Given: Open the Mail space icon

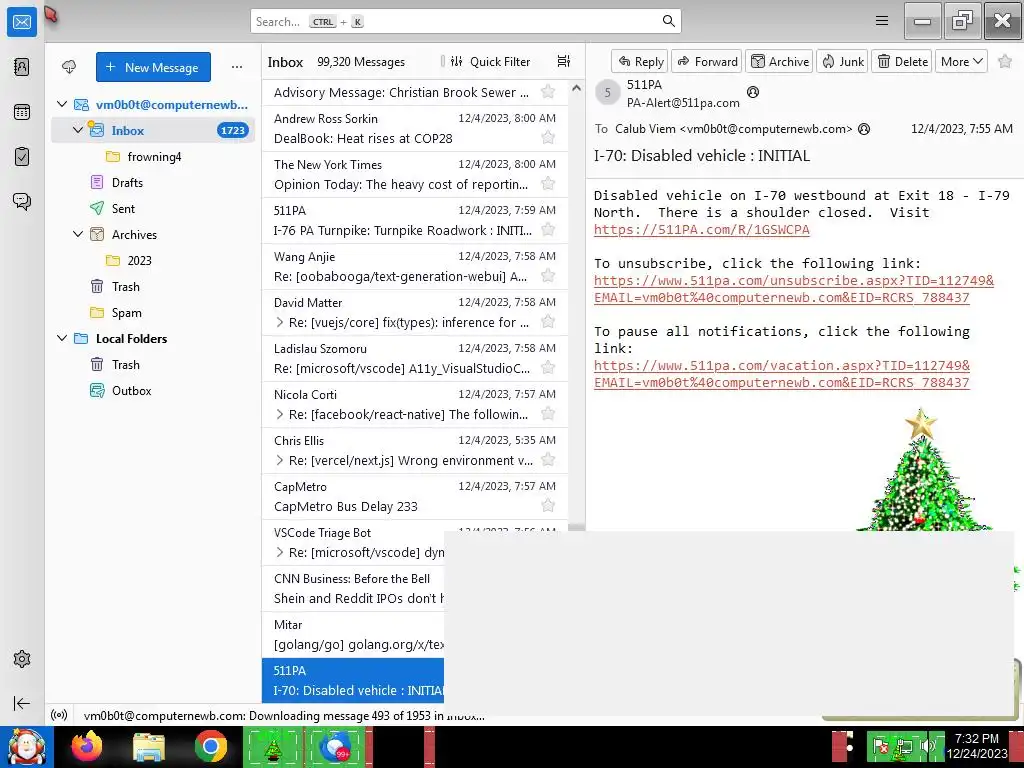Looking at the screenshot, I should pyautogui.click(x=22, y=22).
